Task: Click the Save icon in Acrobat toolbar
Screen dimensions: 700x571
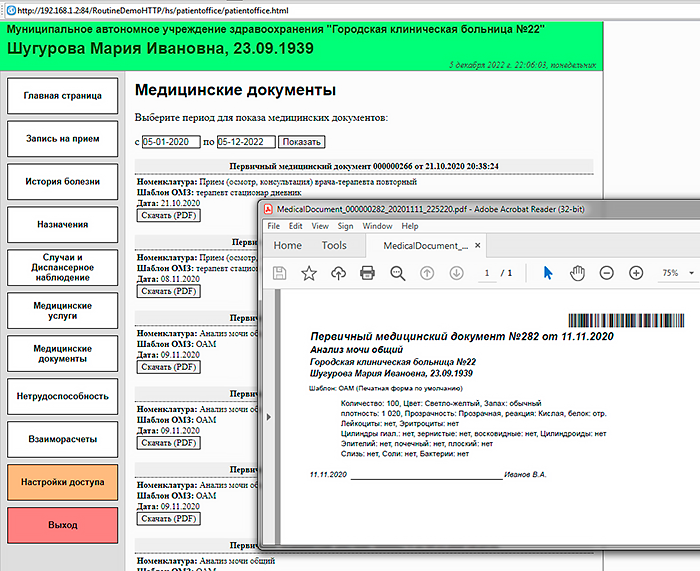Action: [x=280, y=273]
